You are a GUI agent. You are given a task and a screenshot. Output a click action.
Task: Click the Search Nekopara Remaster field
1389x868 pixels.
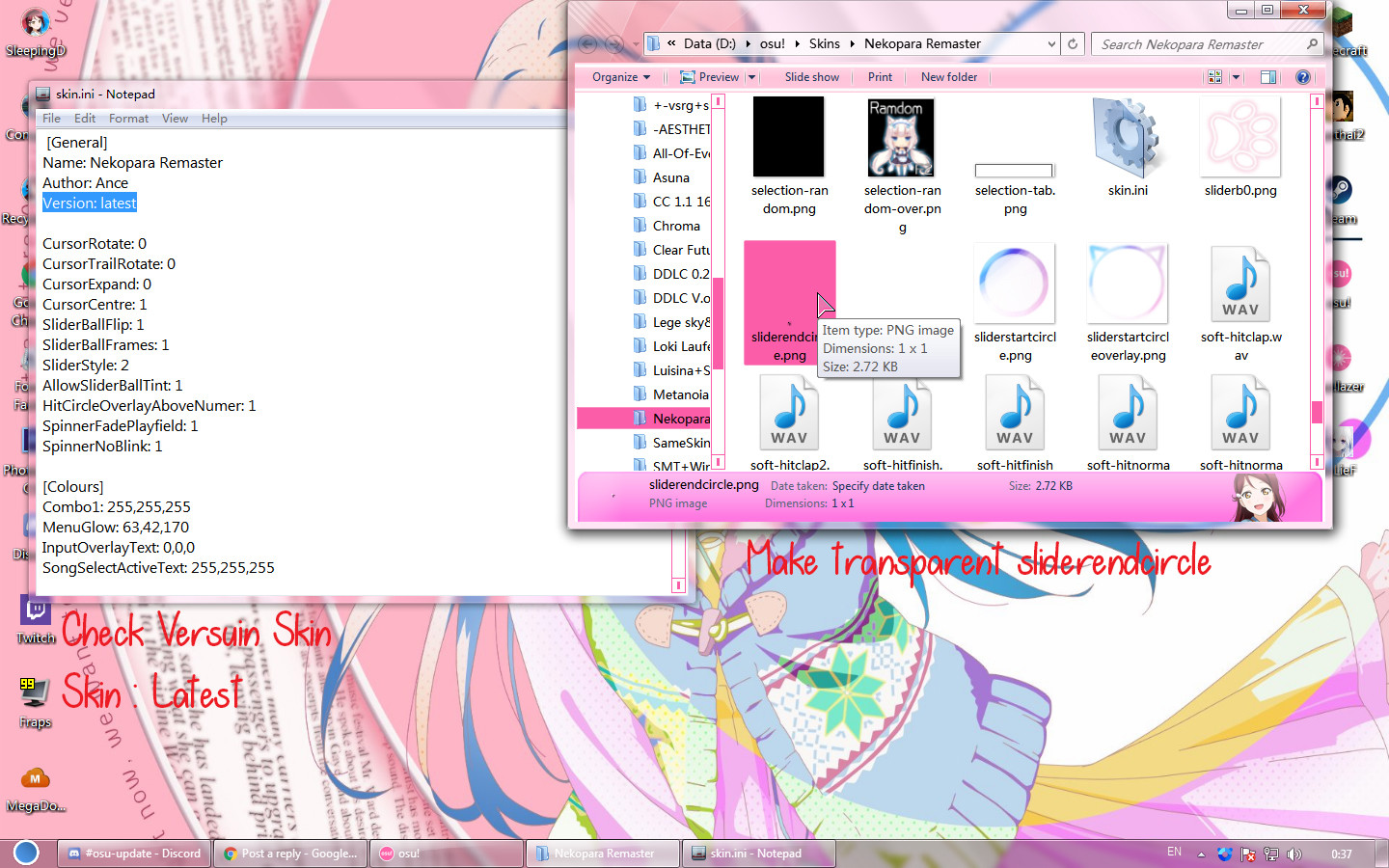(x=1206, y=44)
